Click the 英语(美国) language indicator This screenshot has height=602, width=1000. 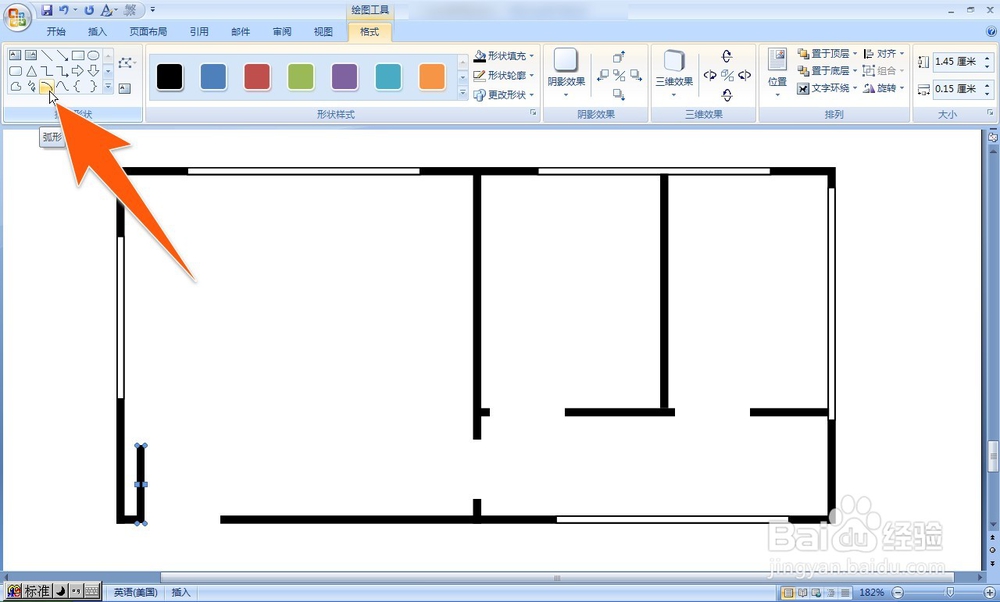point(136,592)
